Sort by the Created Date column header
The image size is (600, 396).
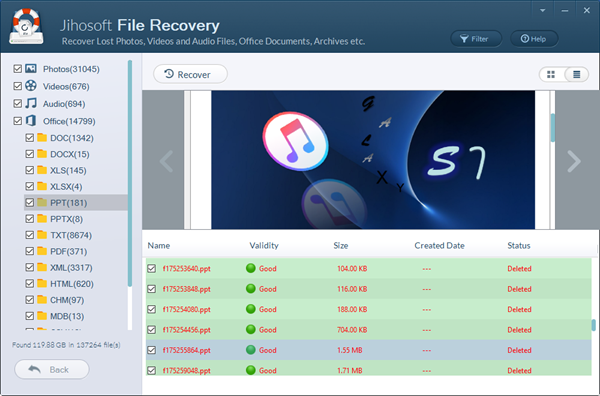tap(440, 246)
